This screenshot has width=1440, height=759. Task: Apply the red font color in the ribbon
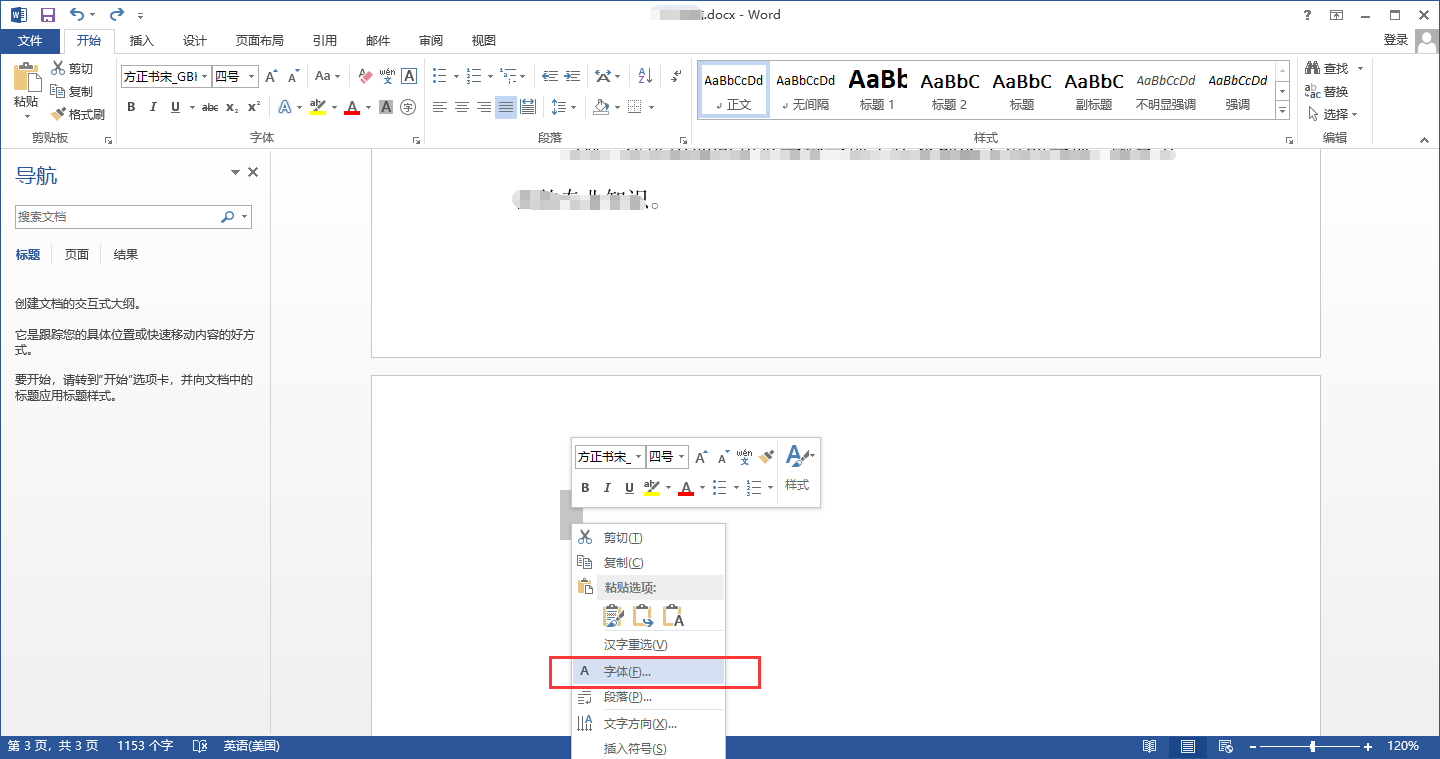tap(351, 107)
